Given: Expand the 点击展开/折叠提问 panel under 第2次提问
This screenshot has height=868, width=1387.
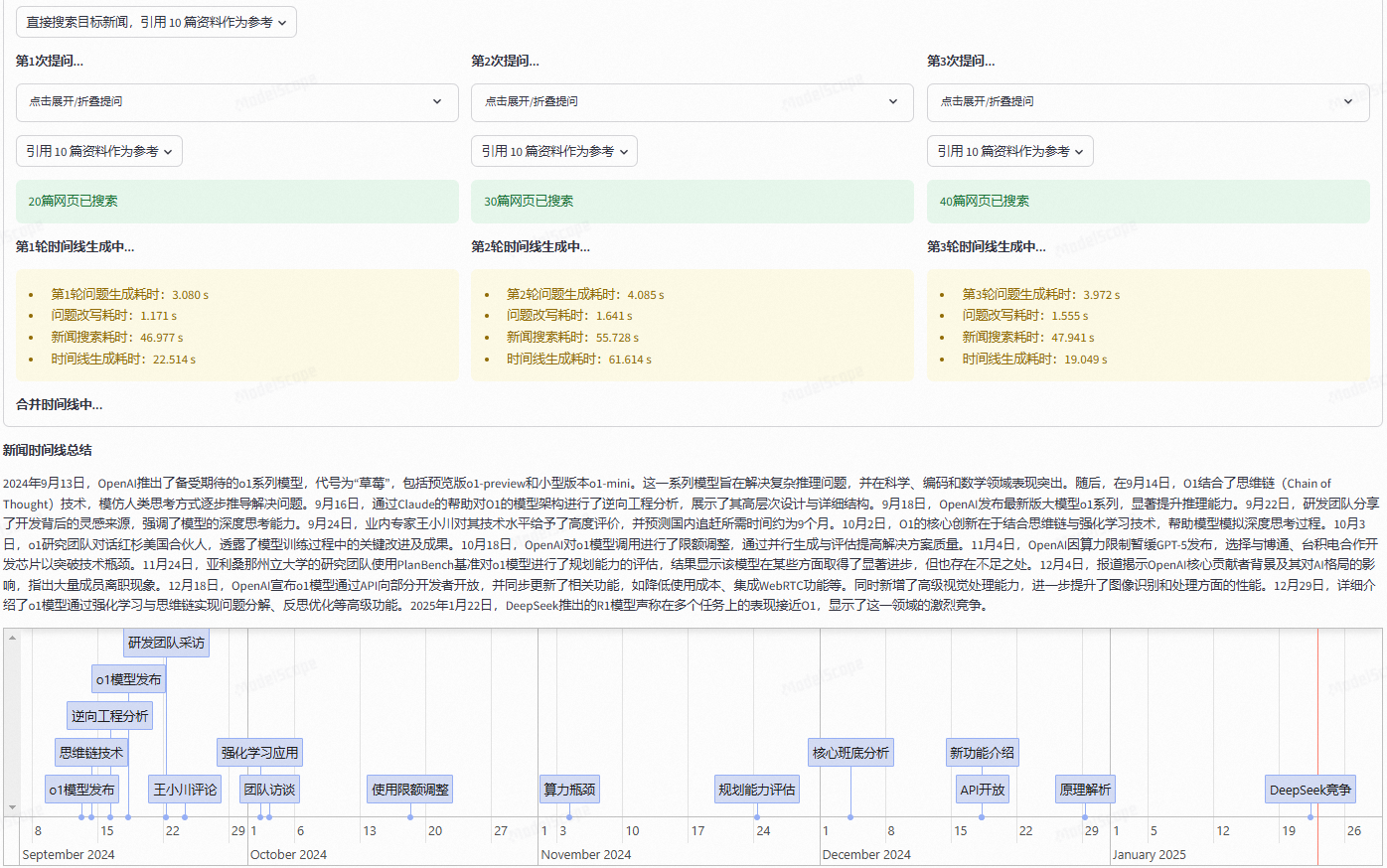Looking at the screenshot, I should coord(693,102).
